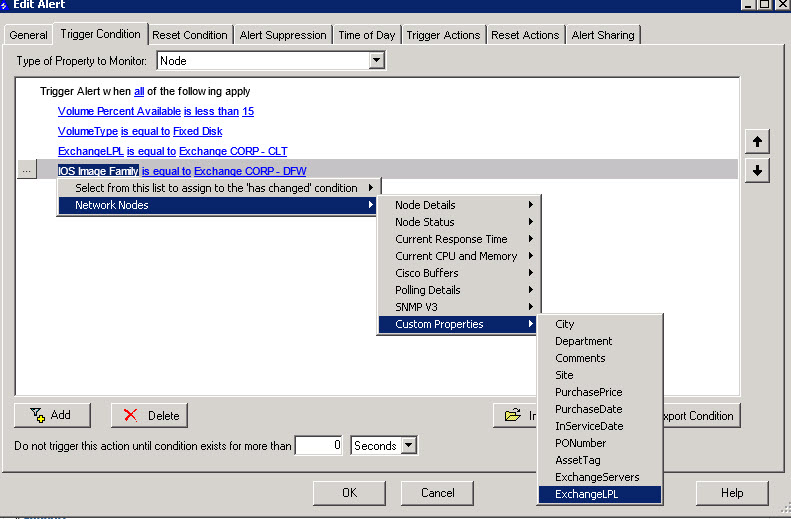Switch to the General tab
The image size is (791, 519).
[x=28, y=35]
